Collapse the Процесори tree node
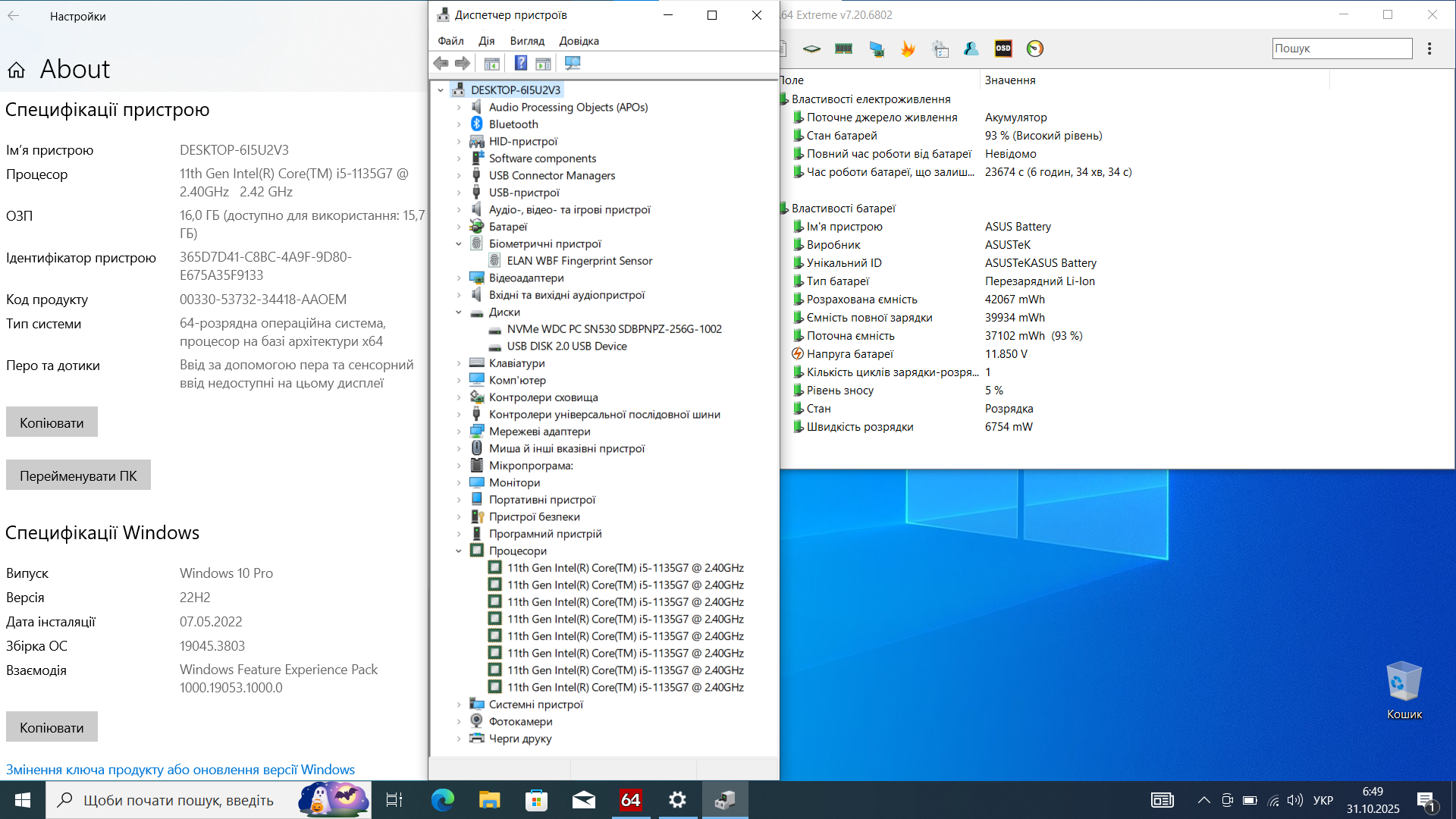This screenshot has height=819, width=1456. pos(459,551)
